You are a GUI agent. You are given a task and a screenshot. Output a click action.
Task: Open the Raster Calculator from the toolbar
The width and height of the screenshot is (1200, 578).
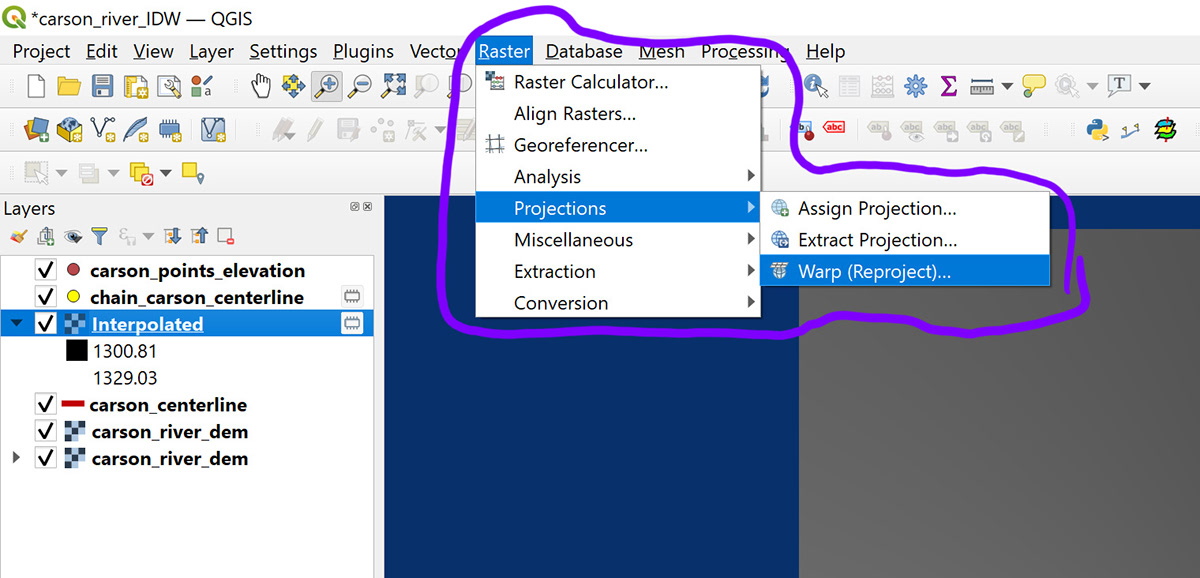[x=881, y=87]
